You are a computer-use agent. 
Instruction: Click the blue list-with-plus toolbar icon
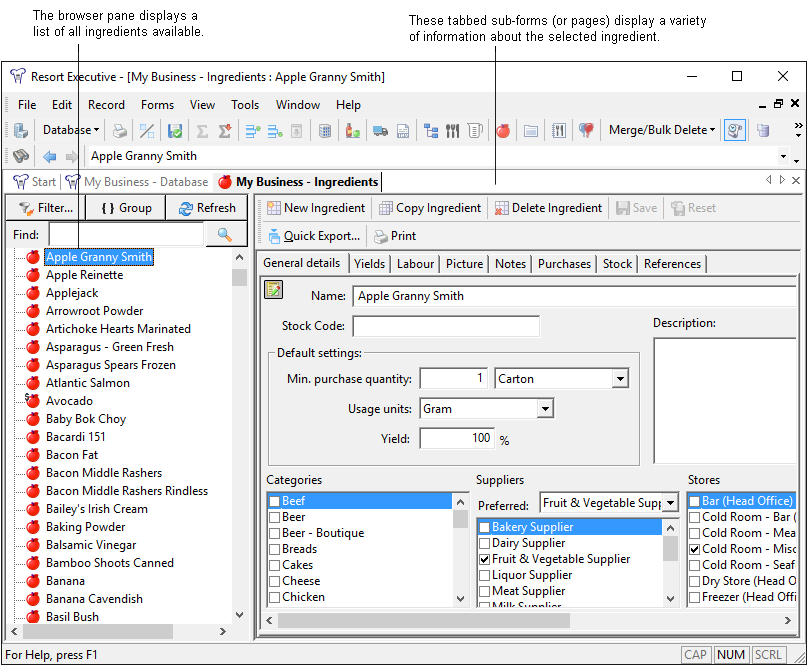(252, 130)
